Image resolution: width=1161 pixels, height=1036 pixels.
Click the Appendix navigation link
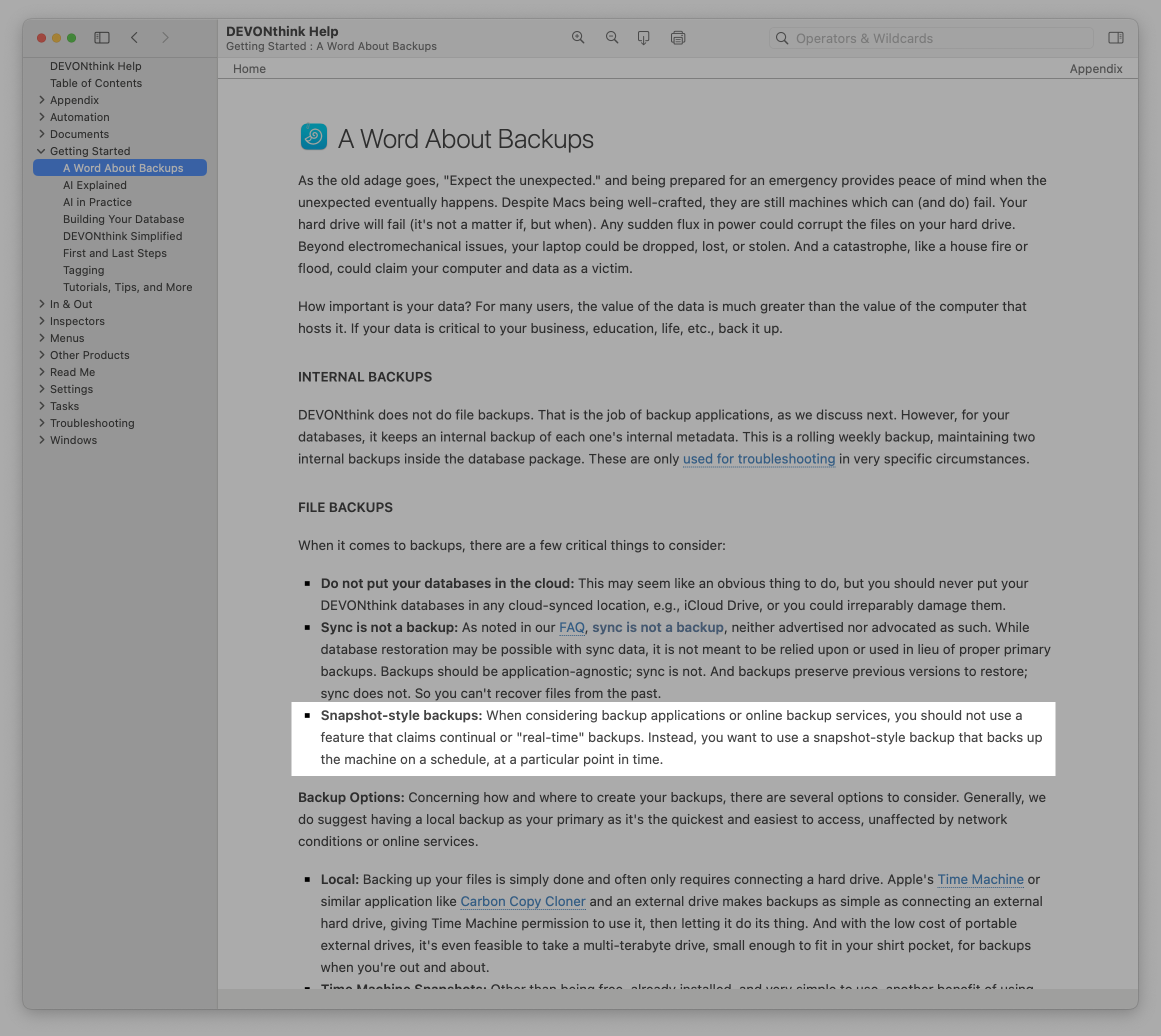1095,69
